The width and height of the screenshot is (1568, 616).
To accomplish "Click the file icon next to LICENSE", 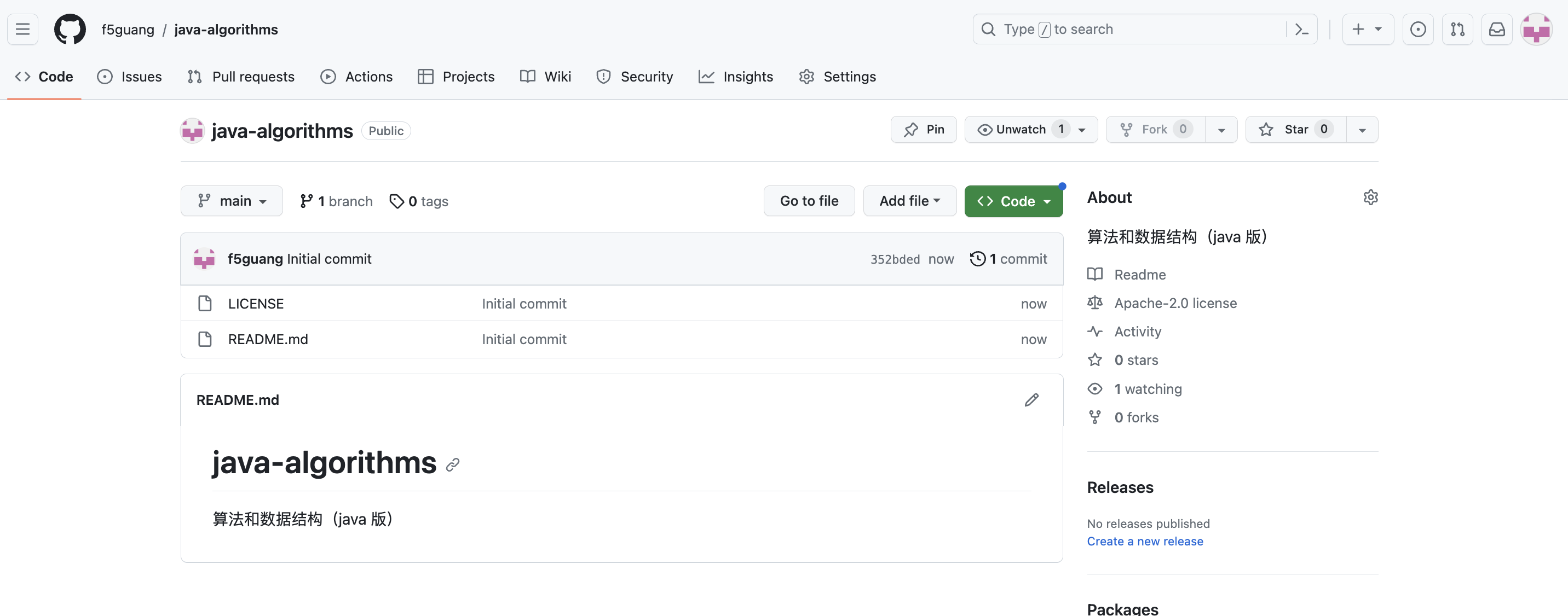I will 205,304.
